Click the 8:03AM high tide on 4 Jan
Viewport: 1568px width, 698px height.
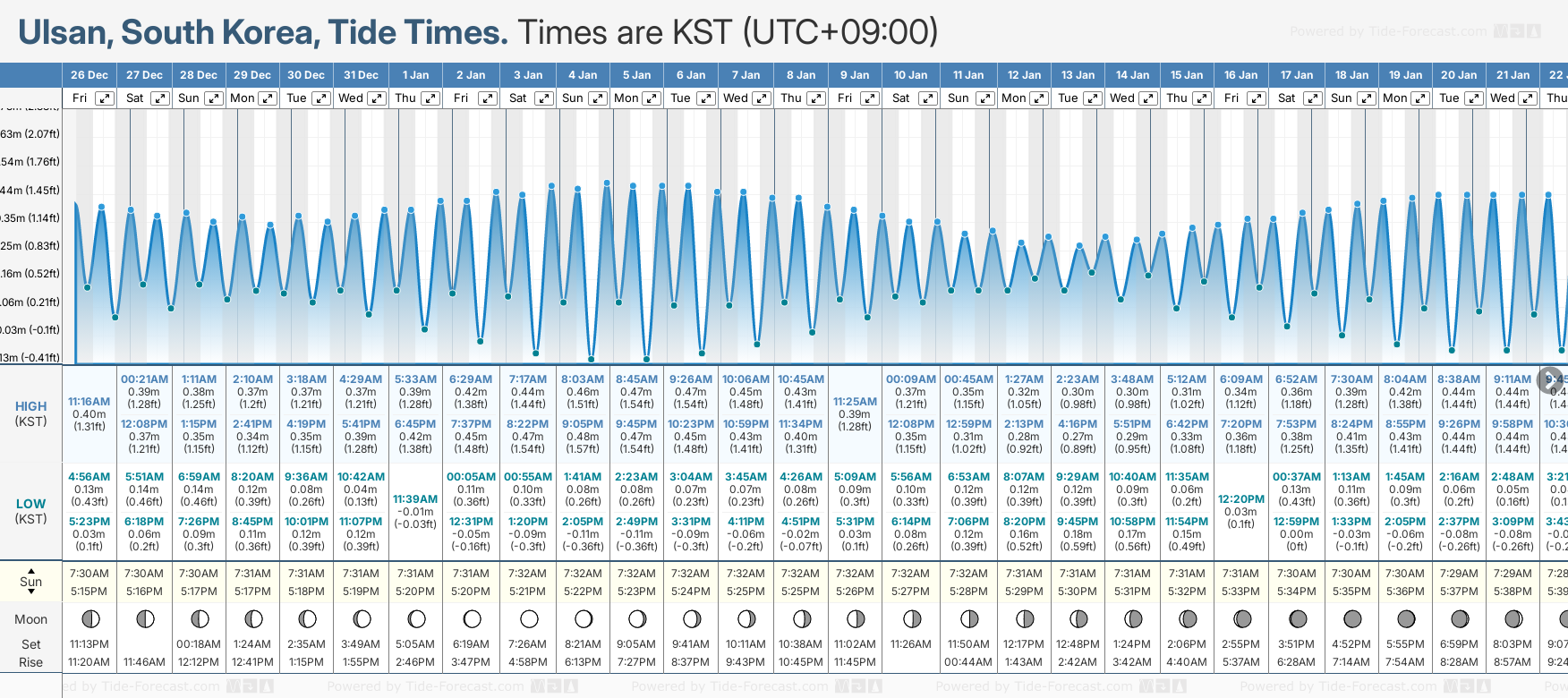coord(583,379)
